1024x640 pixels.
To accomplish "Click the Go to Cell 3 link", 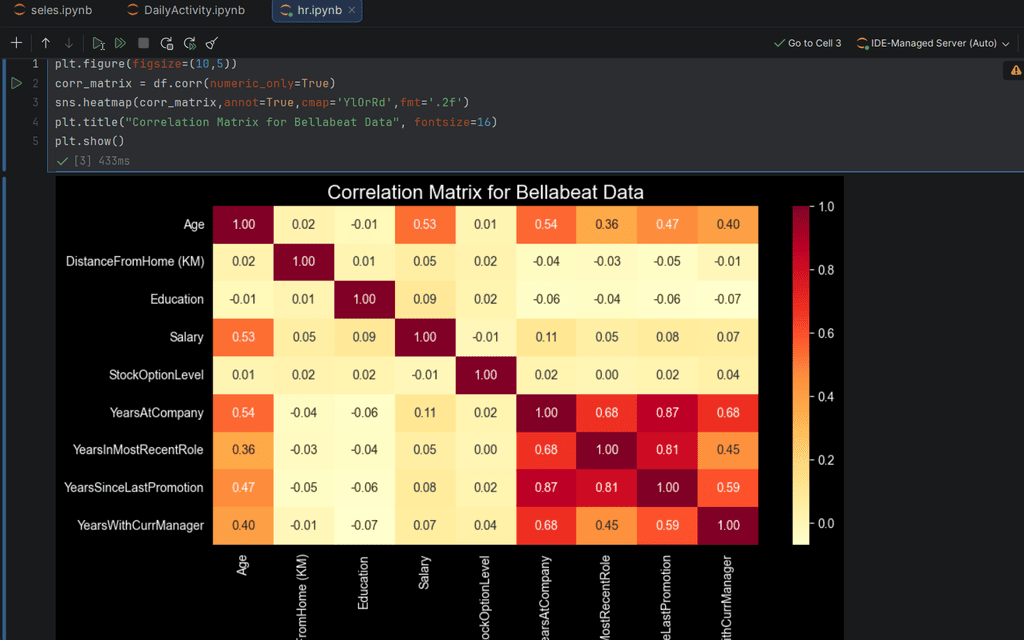I will pyautogui.click(x=808, y=43).
